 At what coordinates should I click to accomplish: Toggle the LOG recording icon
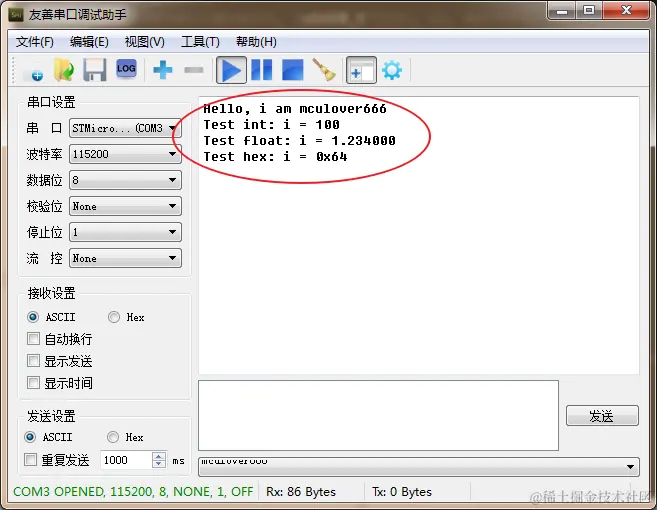[x=126, y=69]
